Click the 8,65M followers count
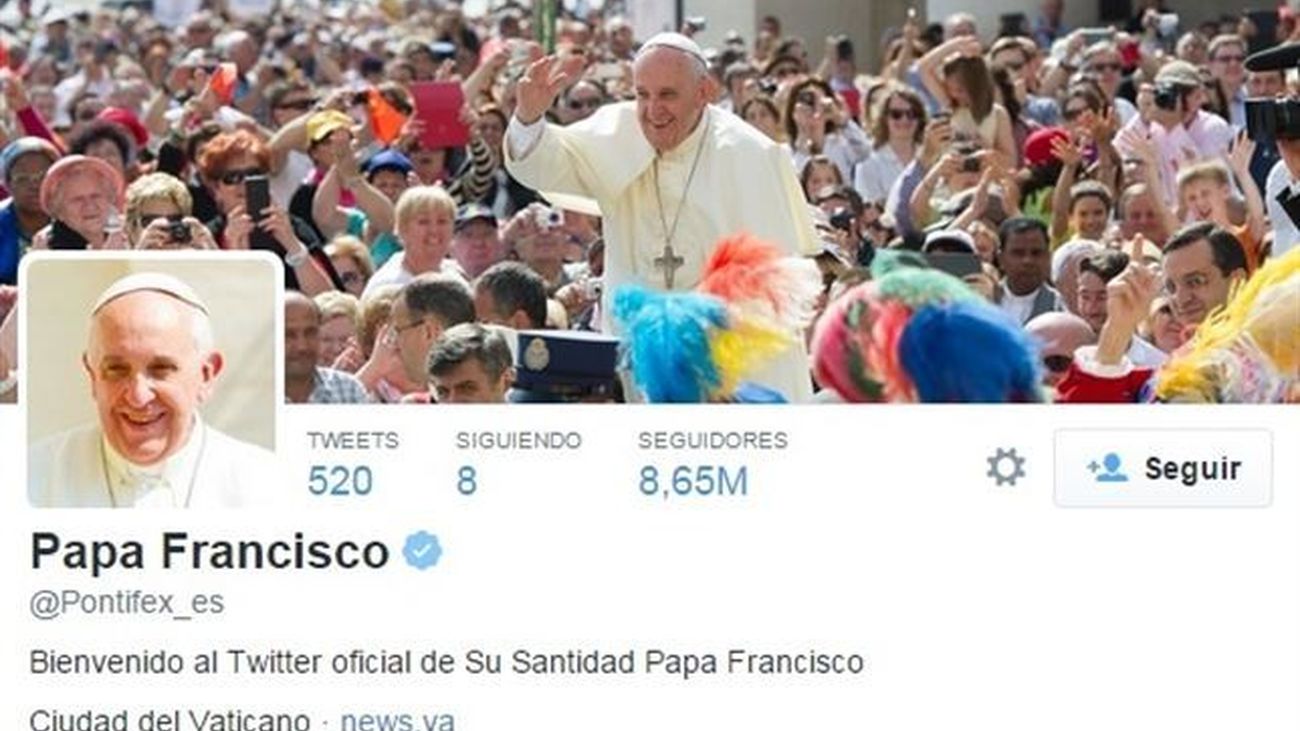This screenshot has height=731, width=1300. (x=693, y=481)
